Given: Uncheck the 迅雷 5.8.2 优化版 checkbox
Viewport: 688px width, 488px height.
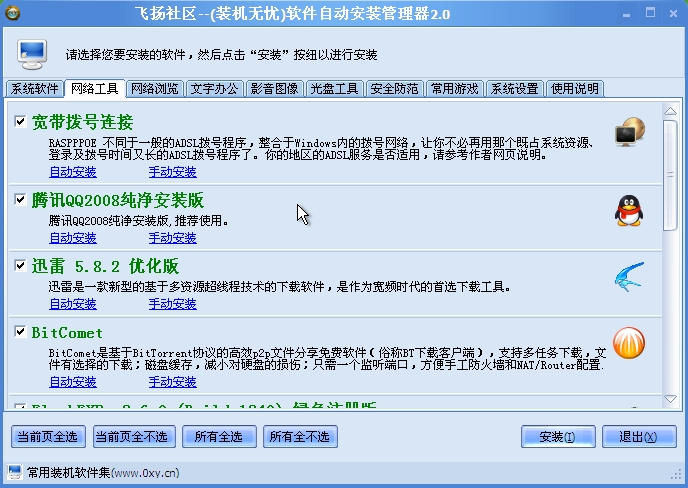Looking at the screenshot, I should pos(20,265).
